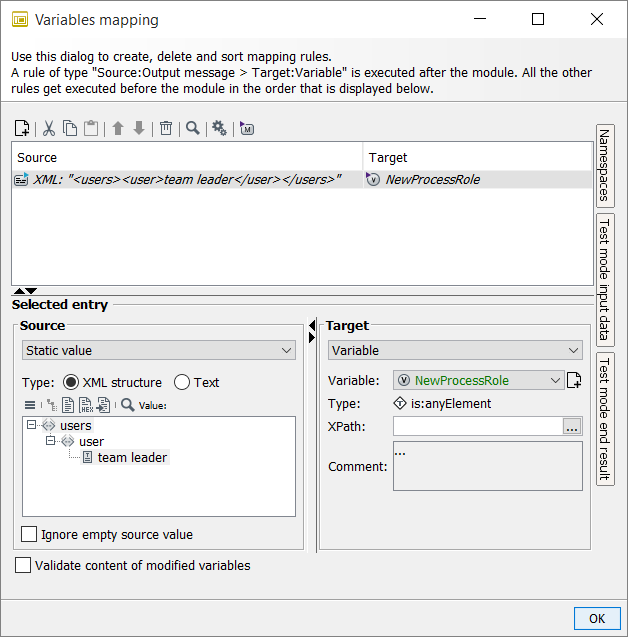Click the copy rule icon
Image resolution: width=628 pixels, height=637 pixels.
coord(70,128)
